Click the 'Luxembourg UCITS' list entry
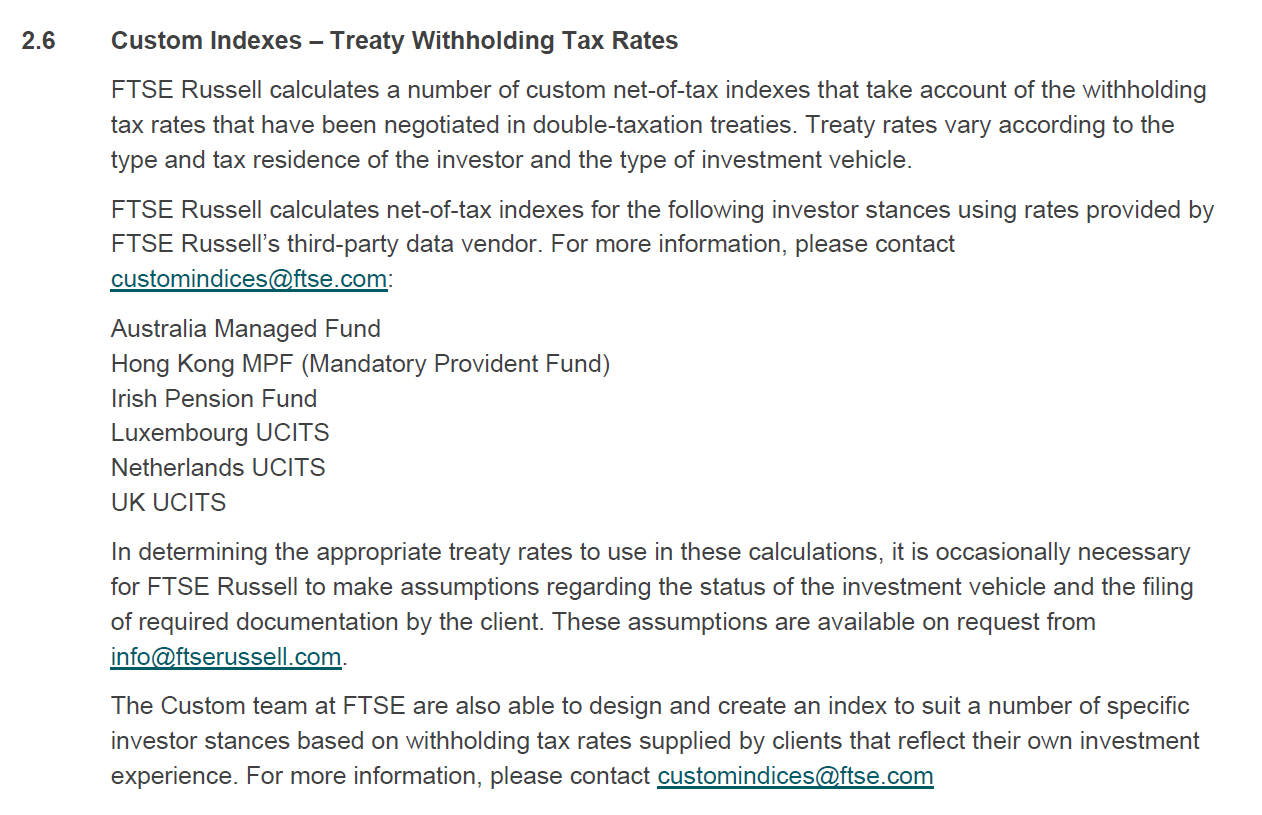 point(220,433)
